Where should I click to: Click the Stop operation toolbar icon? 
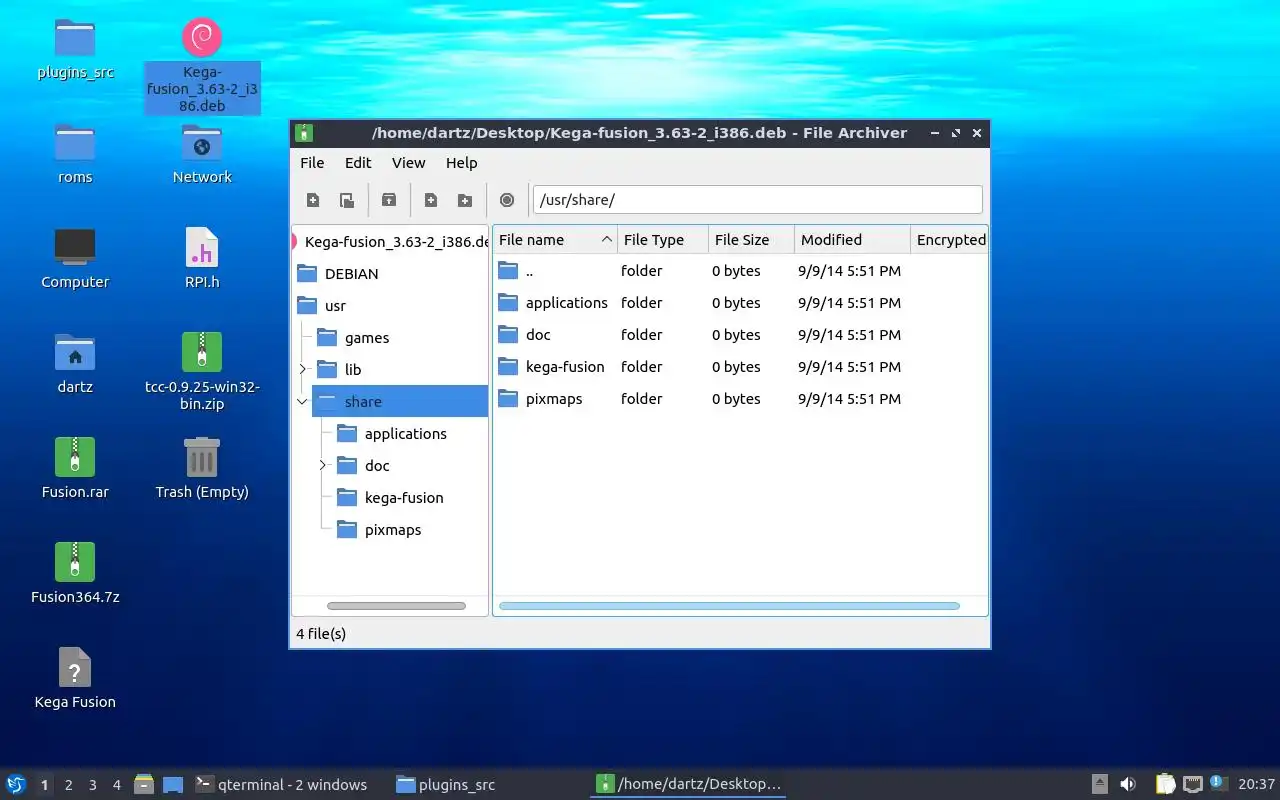pos(507,200)
